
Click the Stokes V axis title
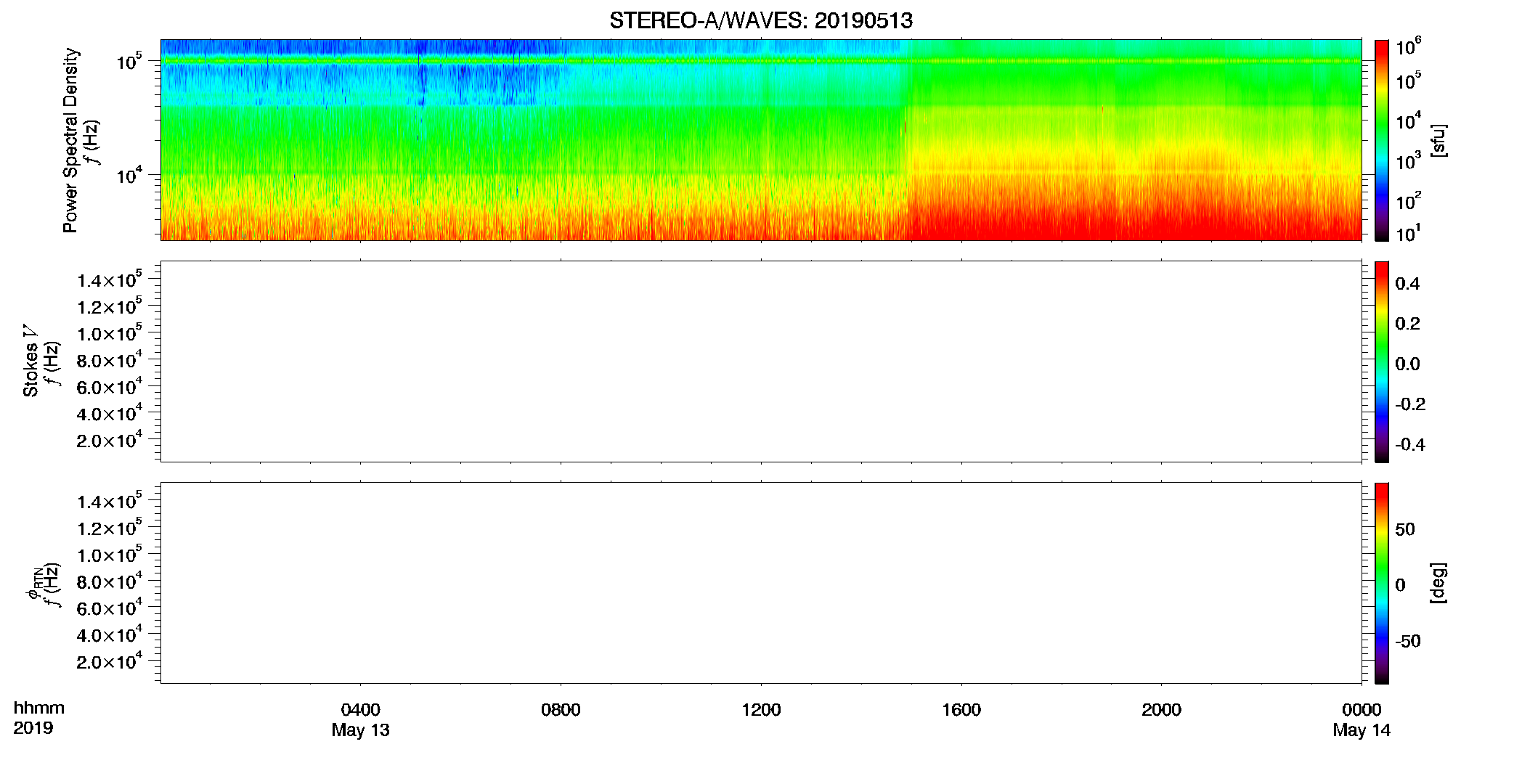[x=30, y=360]
